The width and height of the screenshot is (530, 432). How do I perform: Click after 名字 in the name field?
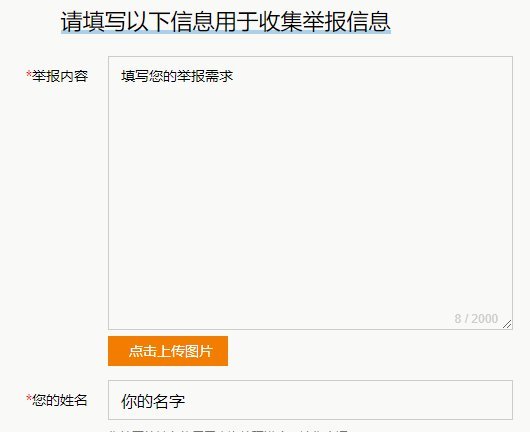[186, 401]
